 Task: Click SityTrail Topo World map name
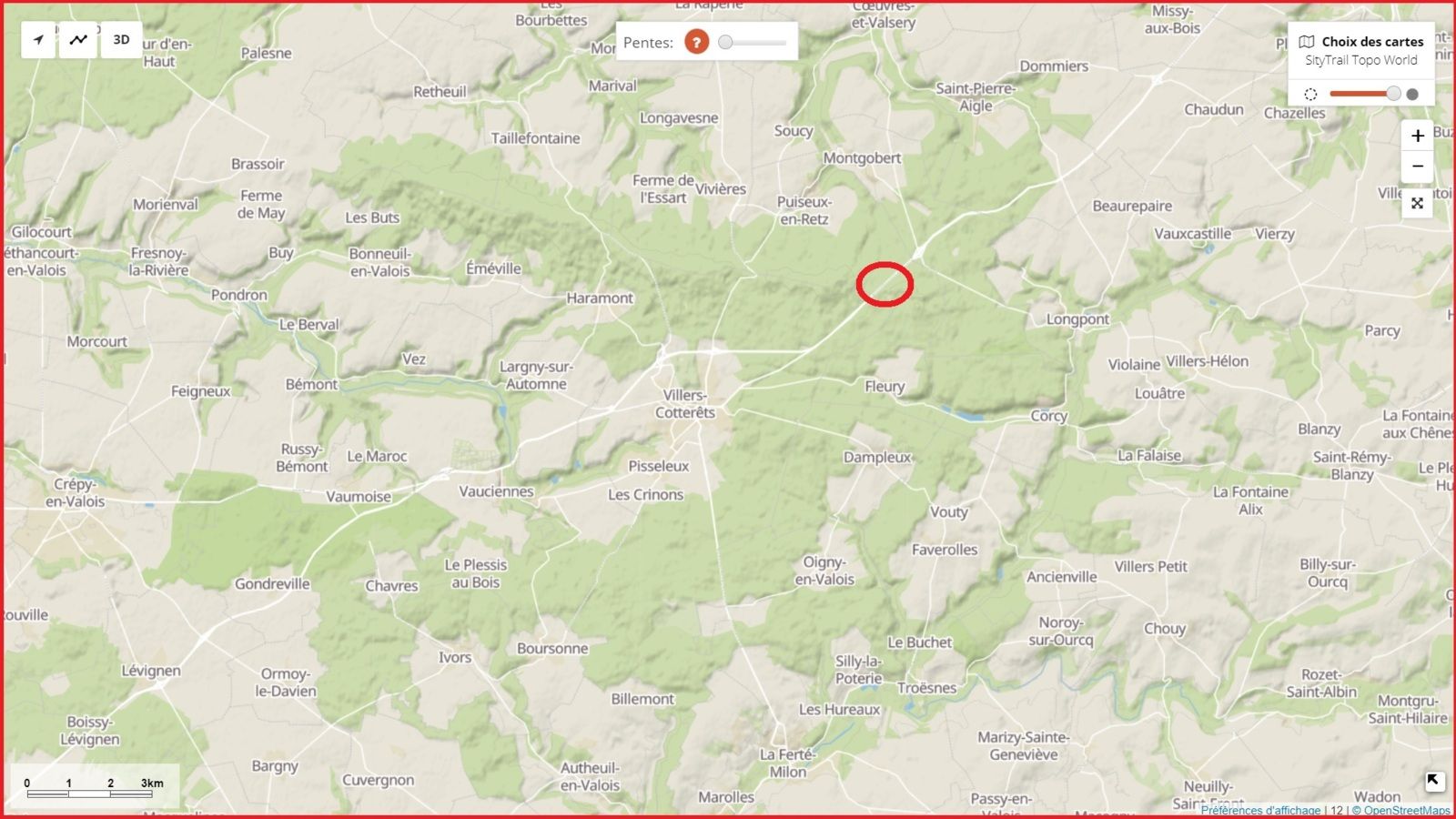click(x=1360, y=61)
